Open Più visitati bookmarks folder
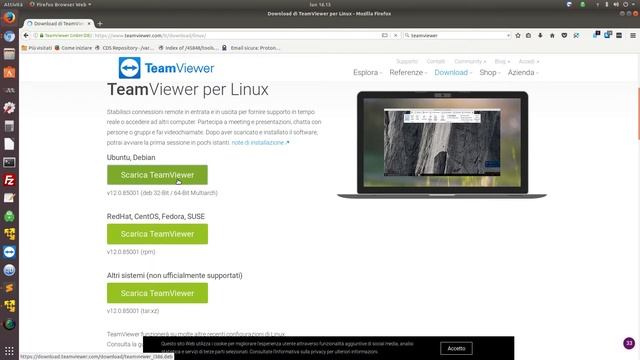Image resolution: width=640 pixels, height=360 pixels. click(x=37, y=48)
